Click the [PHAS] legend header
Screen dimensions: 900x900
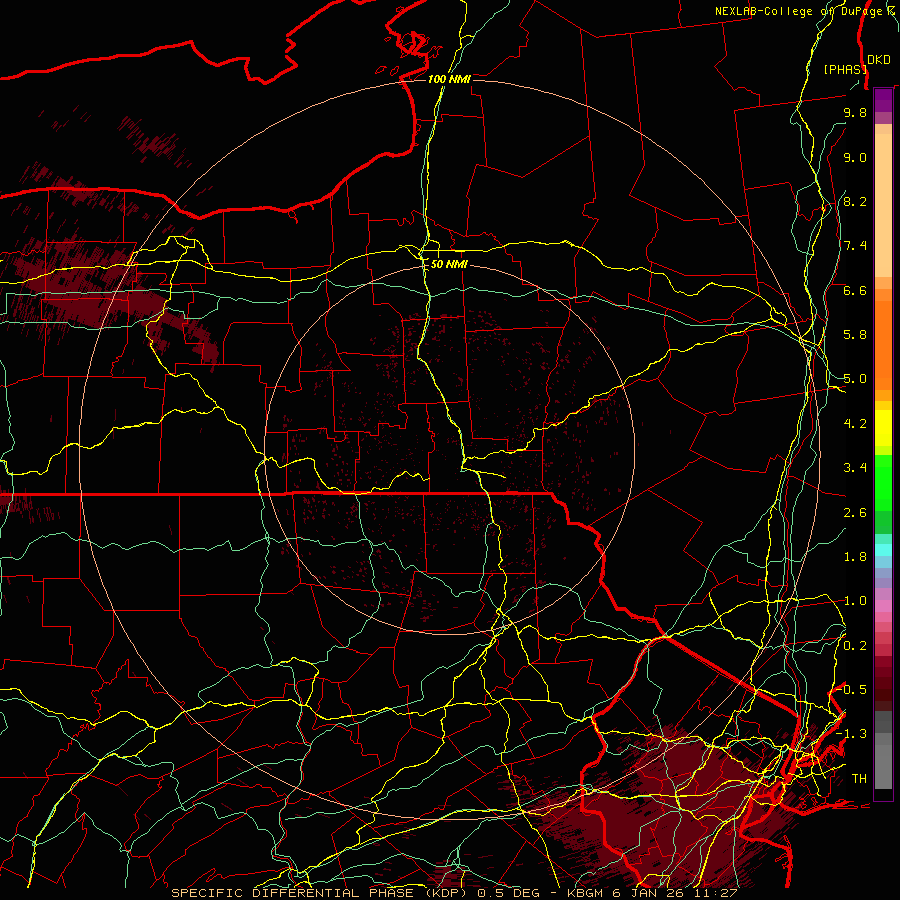[x=845, y=69]
